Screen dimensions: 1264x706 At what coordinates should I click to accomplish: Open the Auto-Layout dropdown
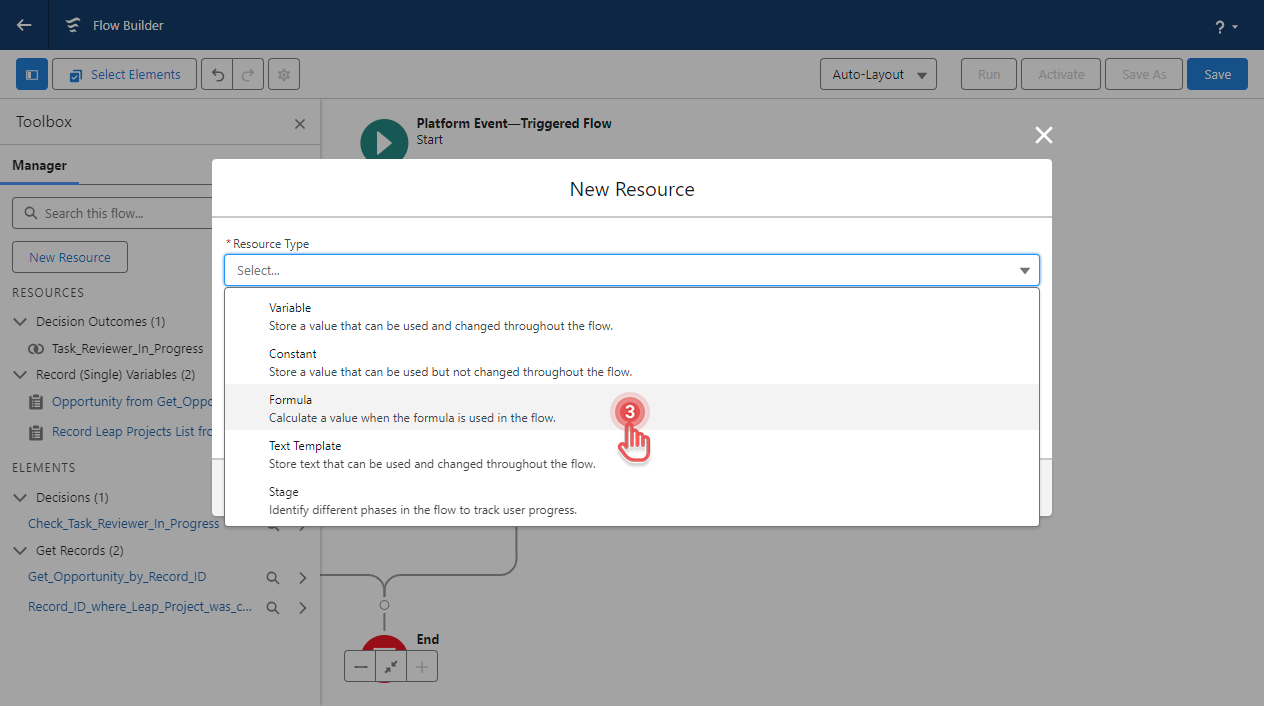877,74
